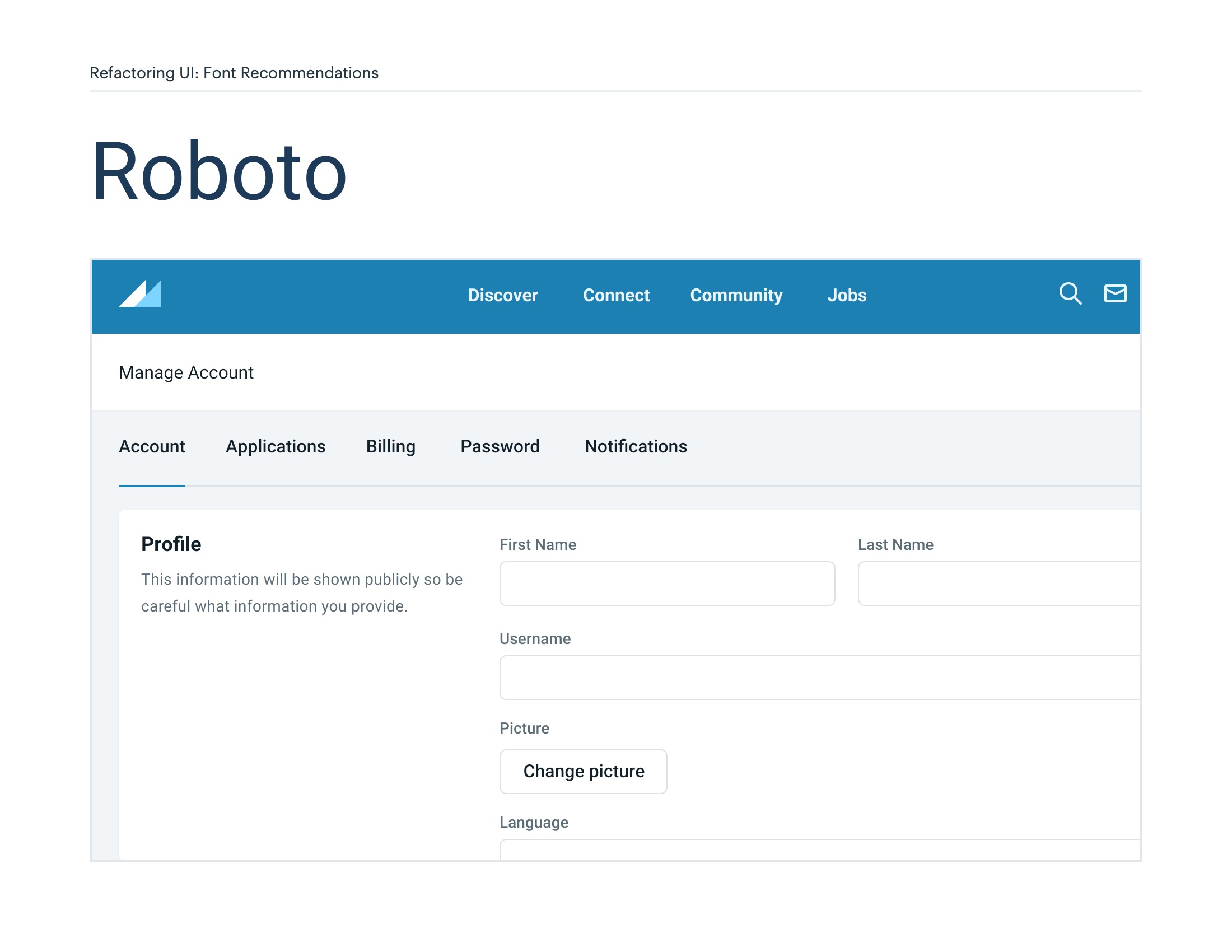This screenshot has width=1232, height=952.
Task: Click the Manage Account heading
Action: click(x=186, y=372)
